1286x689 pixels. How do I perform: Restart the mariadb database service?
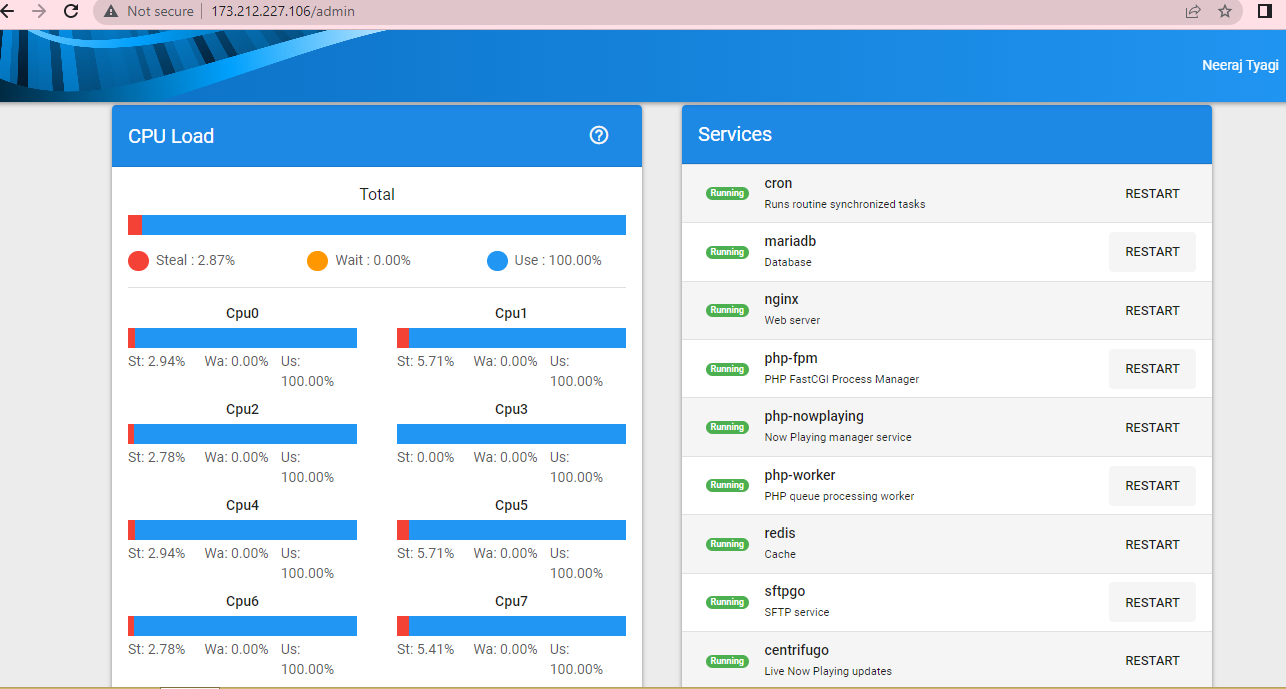point(1152,251)
